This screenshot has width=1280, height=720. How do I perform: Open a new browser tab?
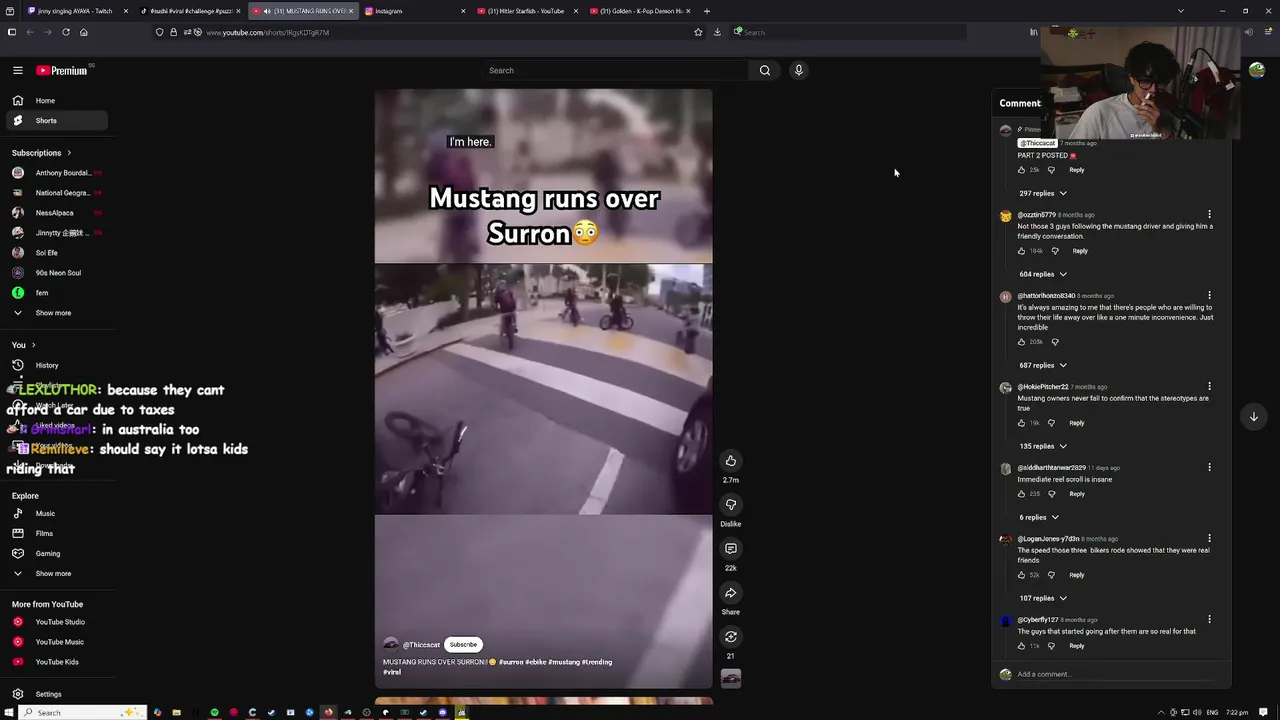pos(707,11)
